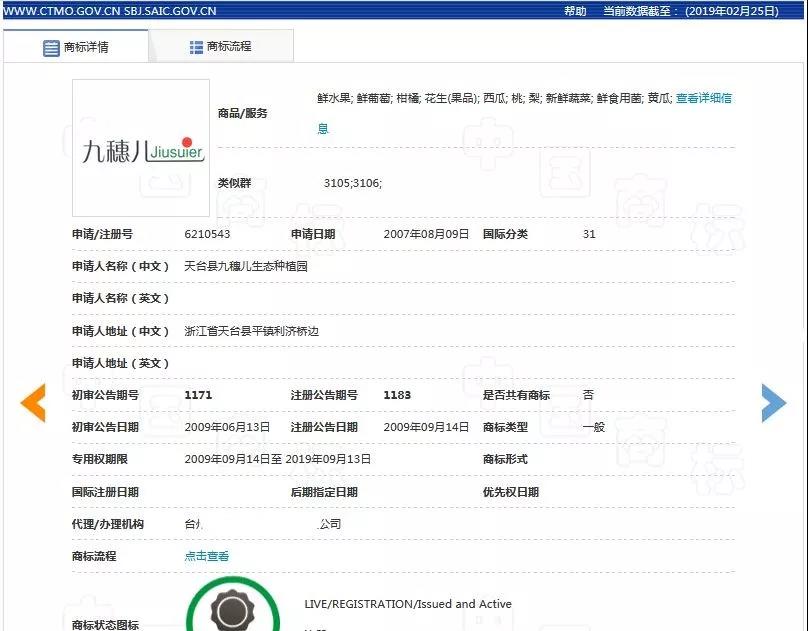The height and width of the screenshot is (631, 808).
Task: Click the application date 2007年08月09日
Action: (426, 234)
